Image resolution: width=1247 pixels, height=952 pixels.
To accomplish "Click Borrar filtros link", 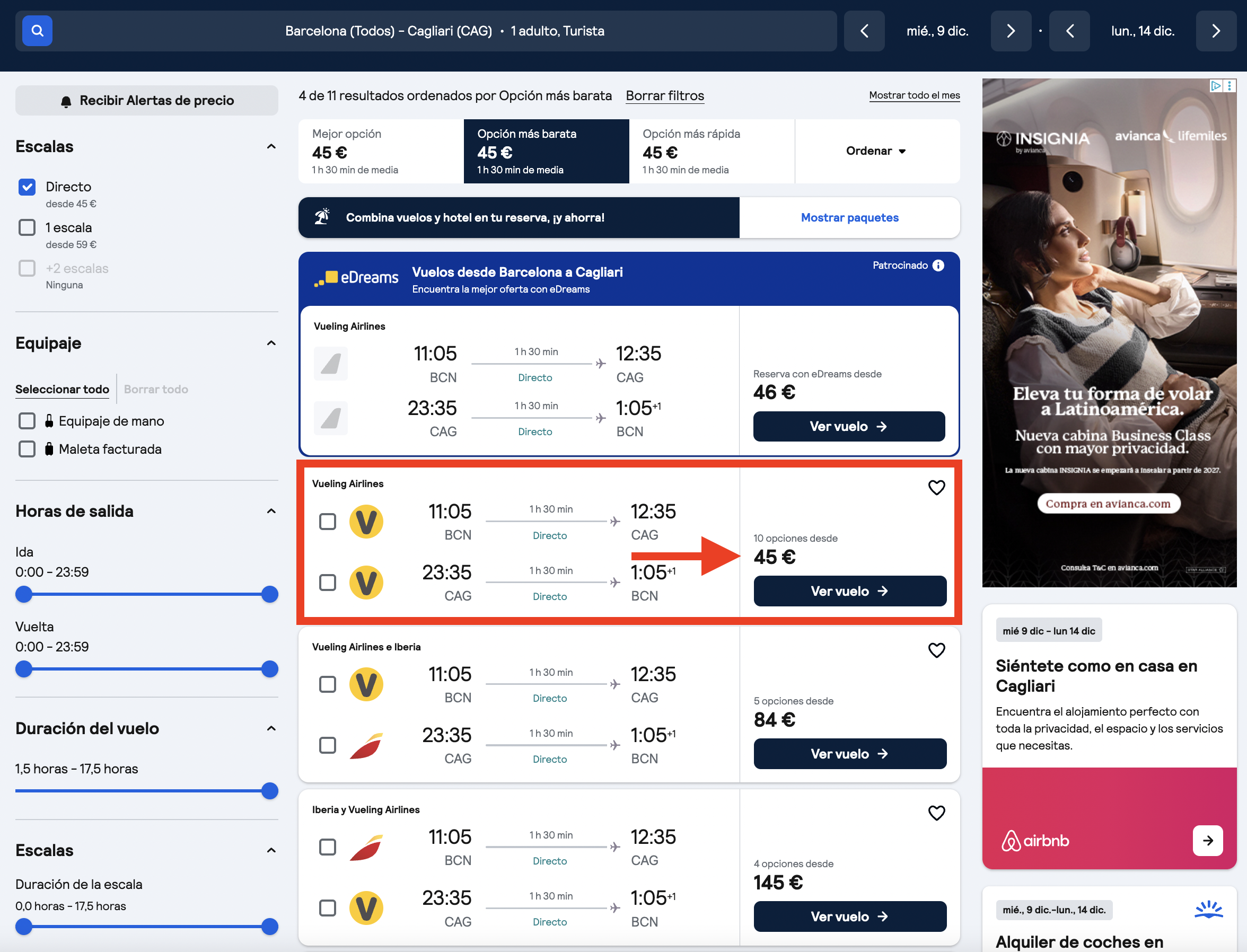I will pyautogui.click(x=665, y=96).
